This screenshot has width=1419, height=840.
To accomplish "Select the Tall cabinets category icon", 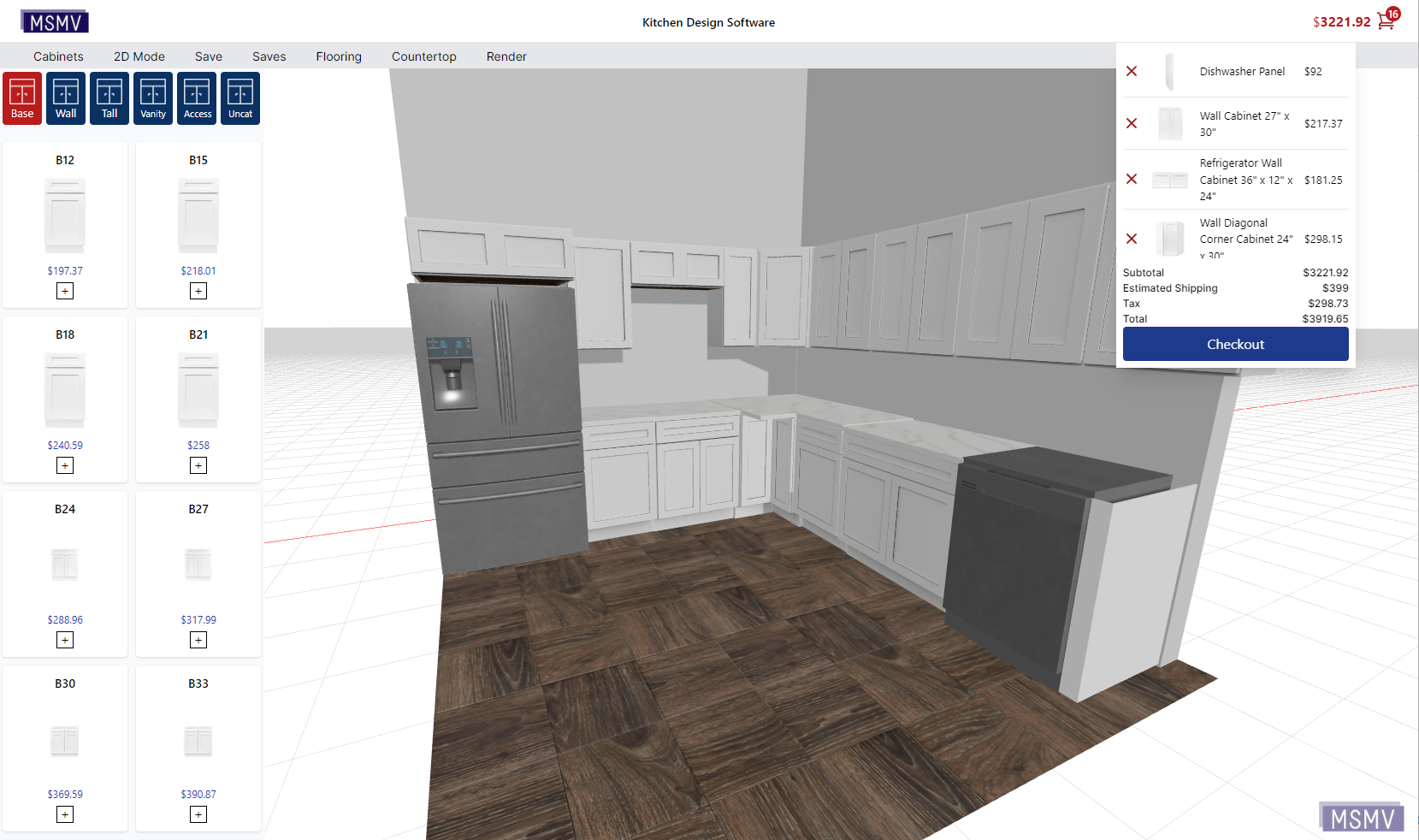I will [x=109, y=98].
